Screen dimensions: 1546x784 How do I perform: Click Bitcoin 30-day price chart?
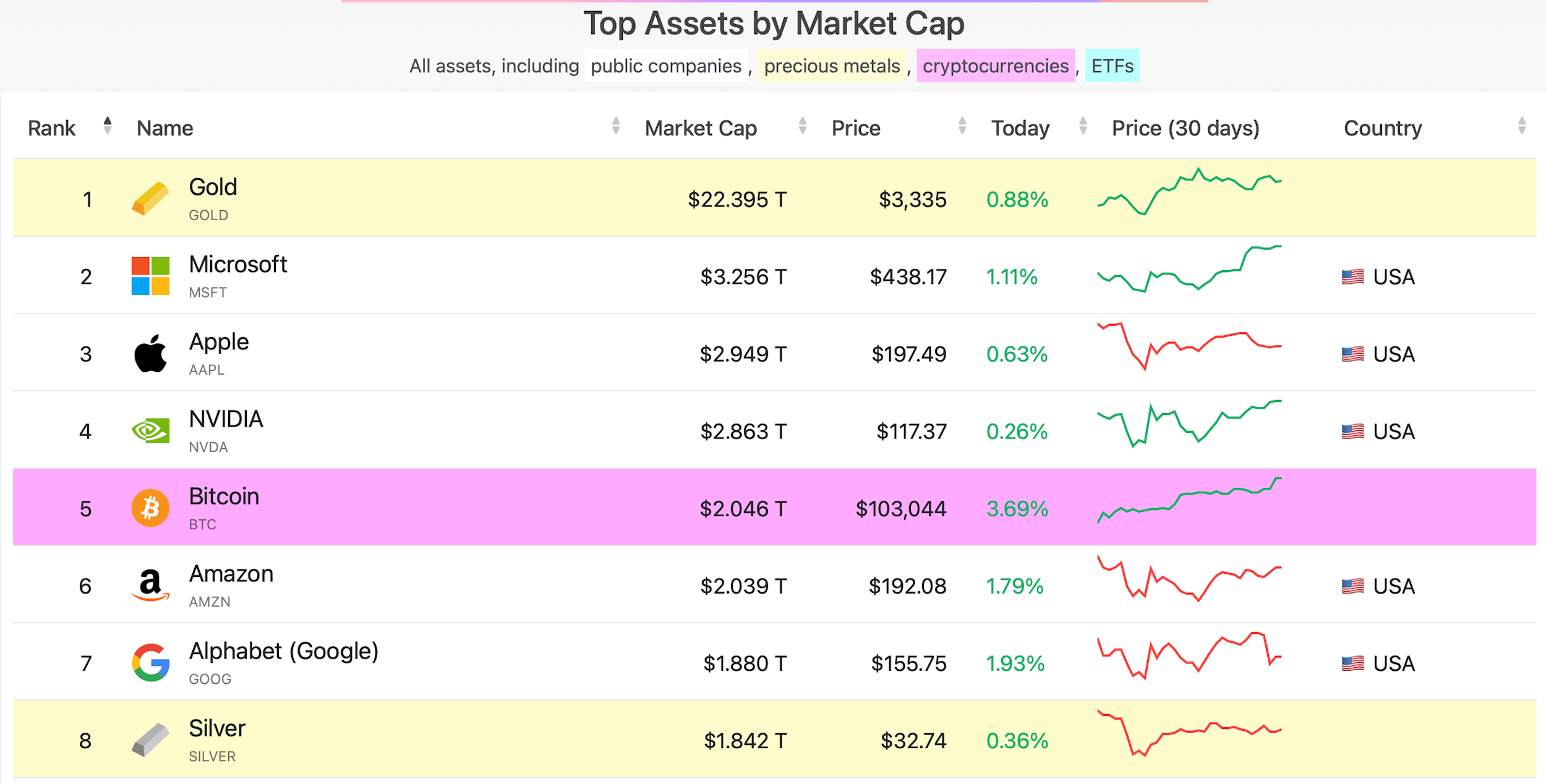1189,501
